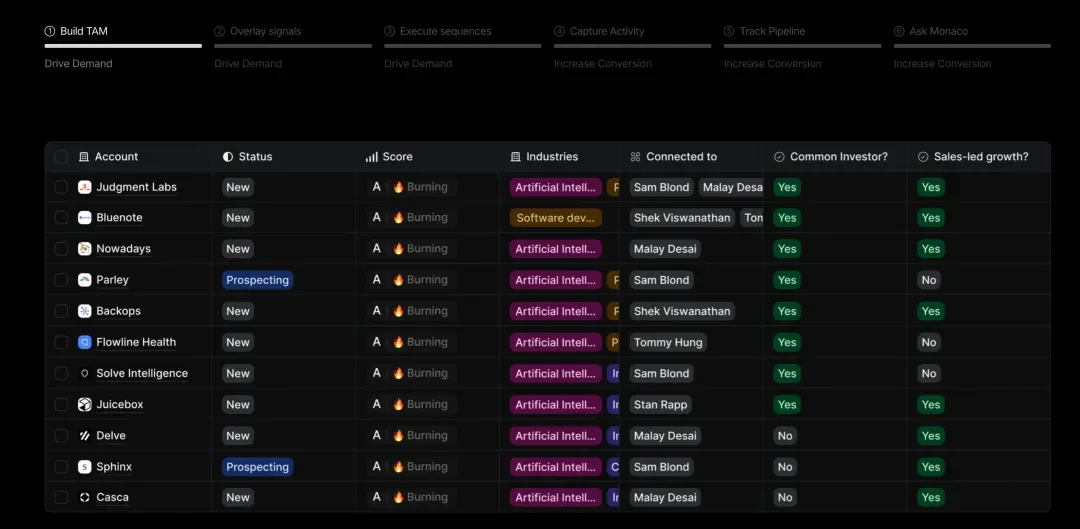This screenshot has height=529, width=1080.
Task: Open the Industries column header options
Action: coord(551,157)
